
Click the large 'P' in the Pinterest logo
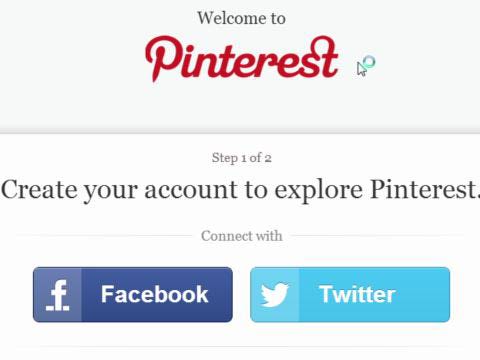(163, 58)
